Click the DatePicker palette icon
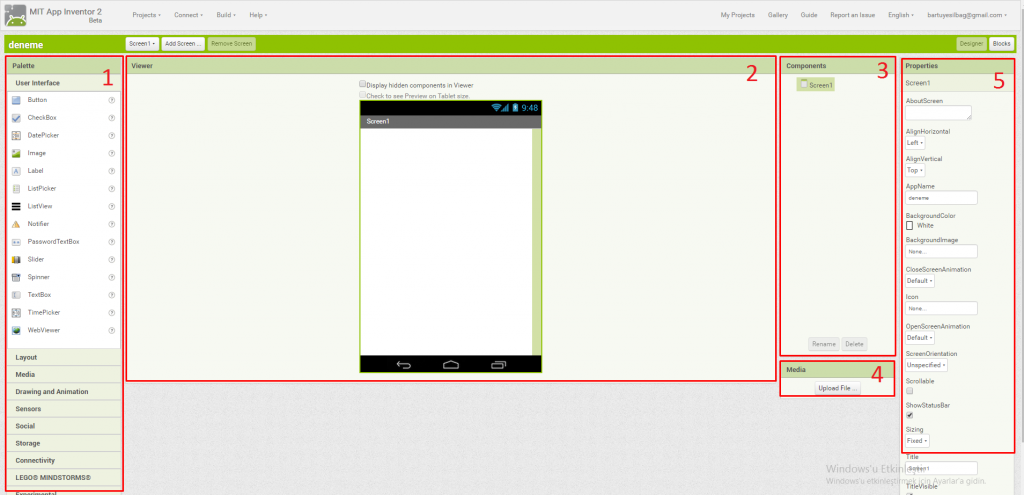 tap(16, 135)
